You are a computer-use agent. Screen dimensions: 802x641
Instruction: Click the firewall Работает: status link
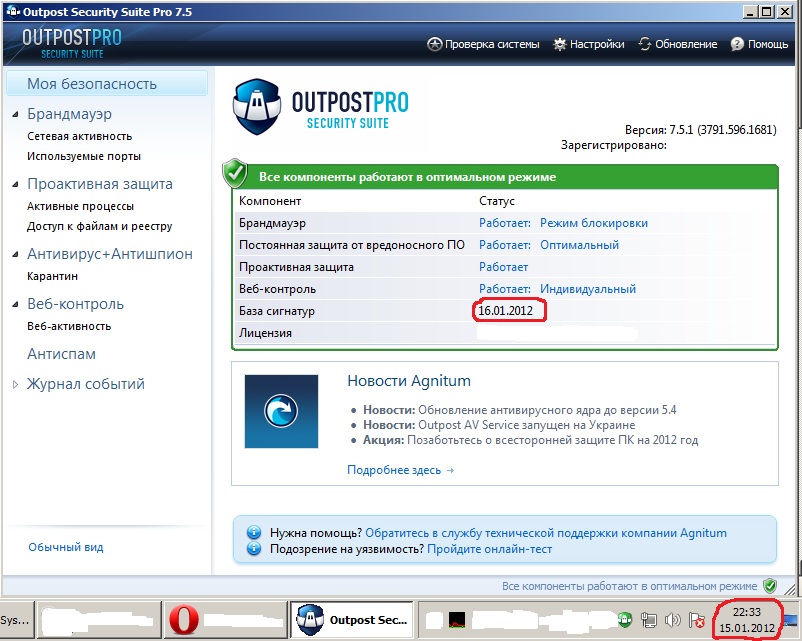505,223
